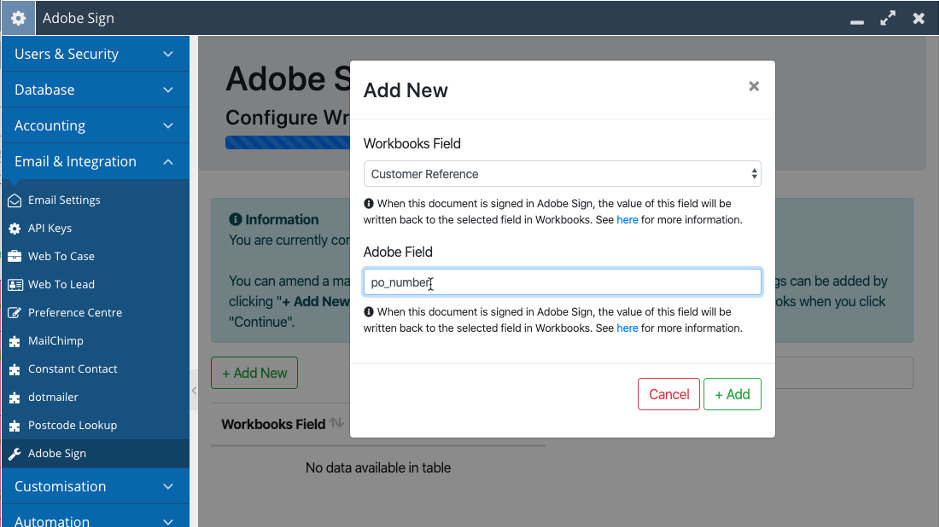Maximize the Adobe Sign window
Viewport: 939px width, 527px height.
pyautogui.click(x=887, y=18)
